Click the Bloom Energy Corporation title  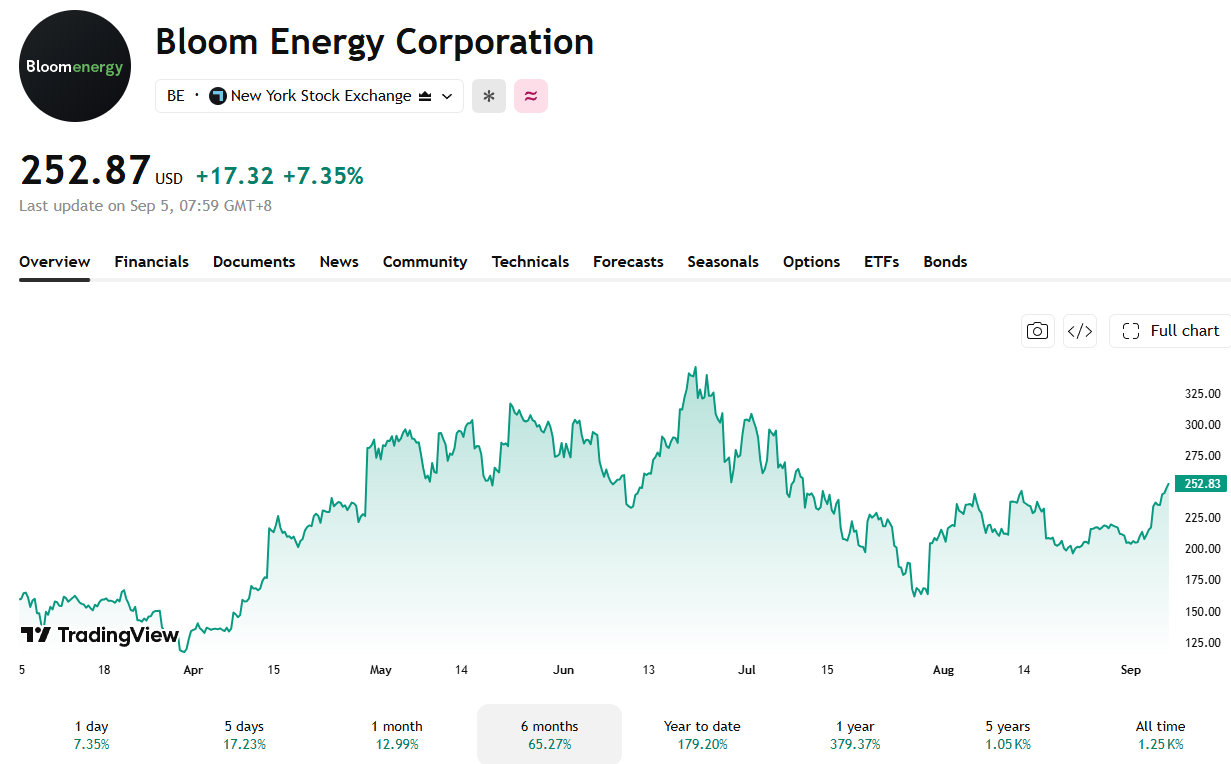coord(375,42)
